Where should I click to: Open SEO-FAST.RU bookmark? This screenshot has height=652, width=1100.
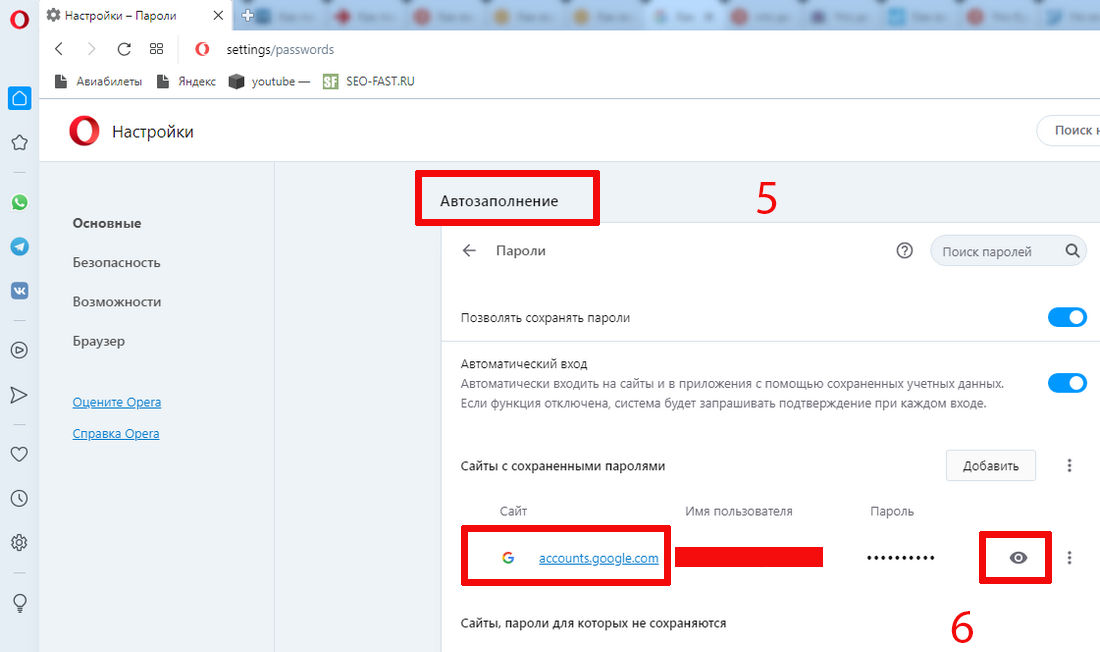pos(369,81)
